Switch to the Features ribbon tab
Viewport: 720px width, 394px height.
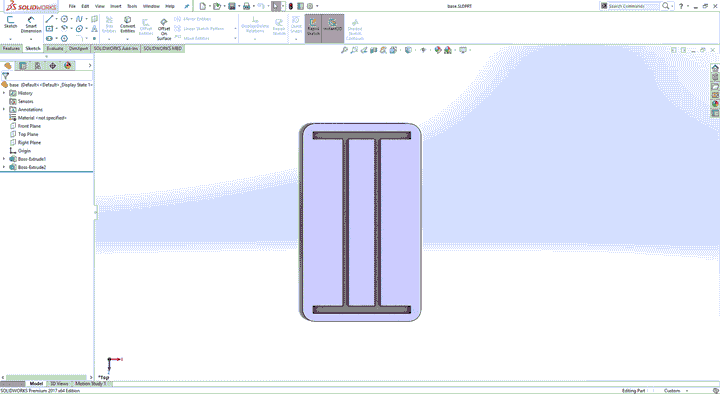(x=11, y=48)
